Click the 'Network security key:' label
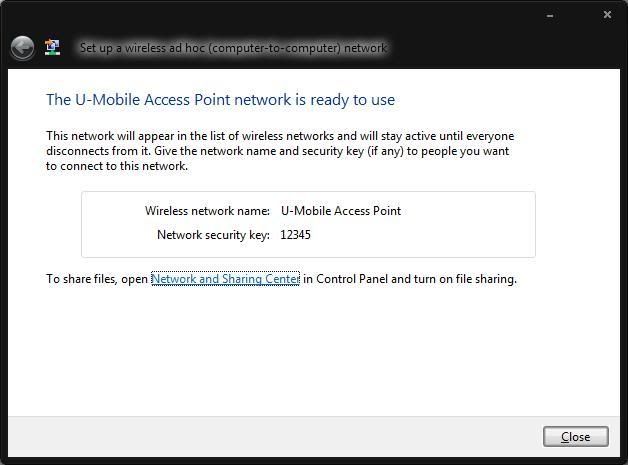This screenshot has width=628, height=465. click(x=213, y=235)
